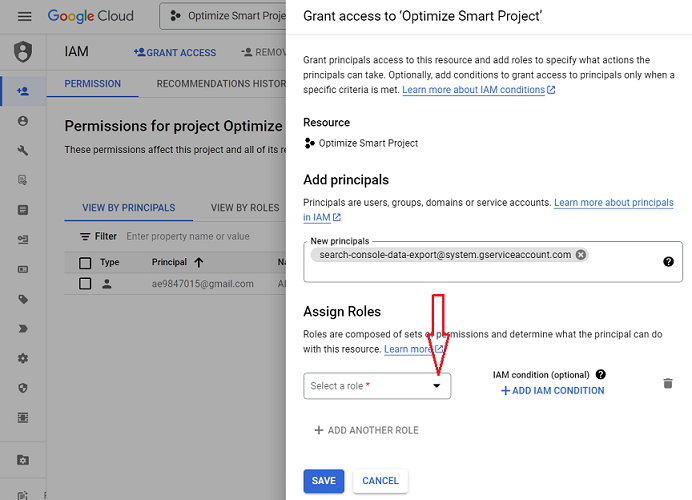Open the Settings gear sidebar icon
Screen dimensions: 692x500
23,358
